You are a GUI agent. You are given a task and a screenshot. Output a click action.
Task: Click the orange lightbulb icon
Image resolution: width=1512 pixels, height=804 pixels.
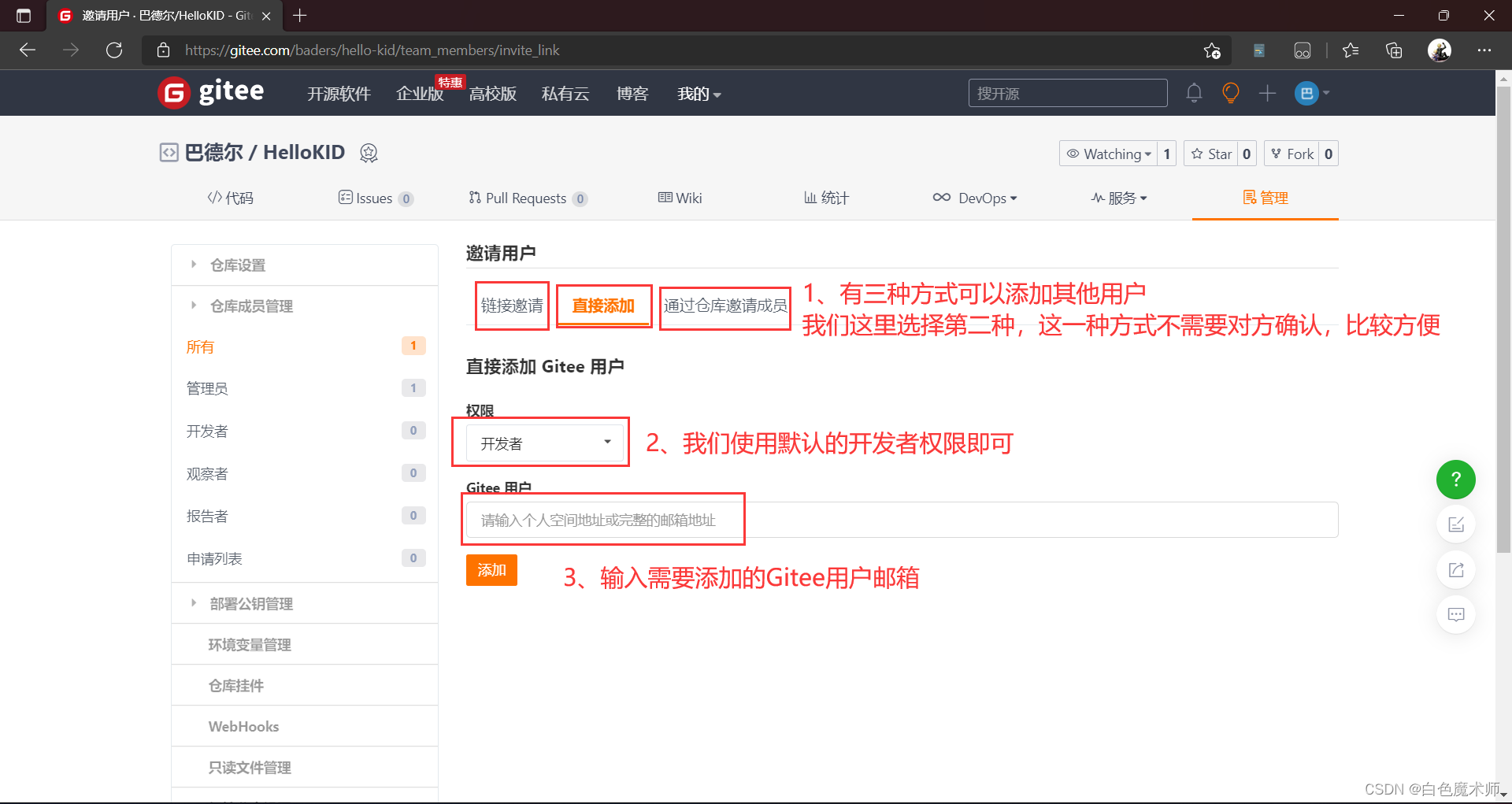click(1230, 93)
